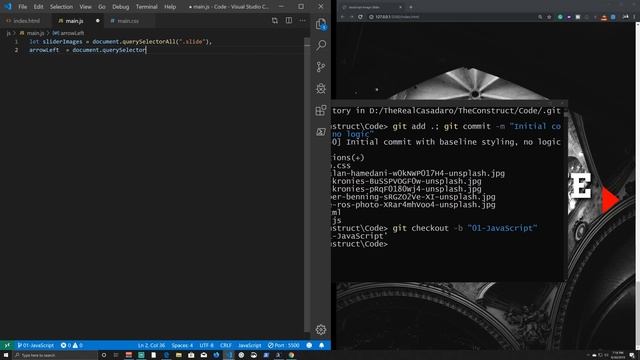The image size is (640, 360).
Task: Open the Debug view in activity bar
Action: pyautogui.click(x=321, y=89)
